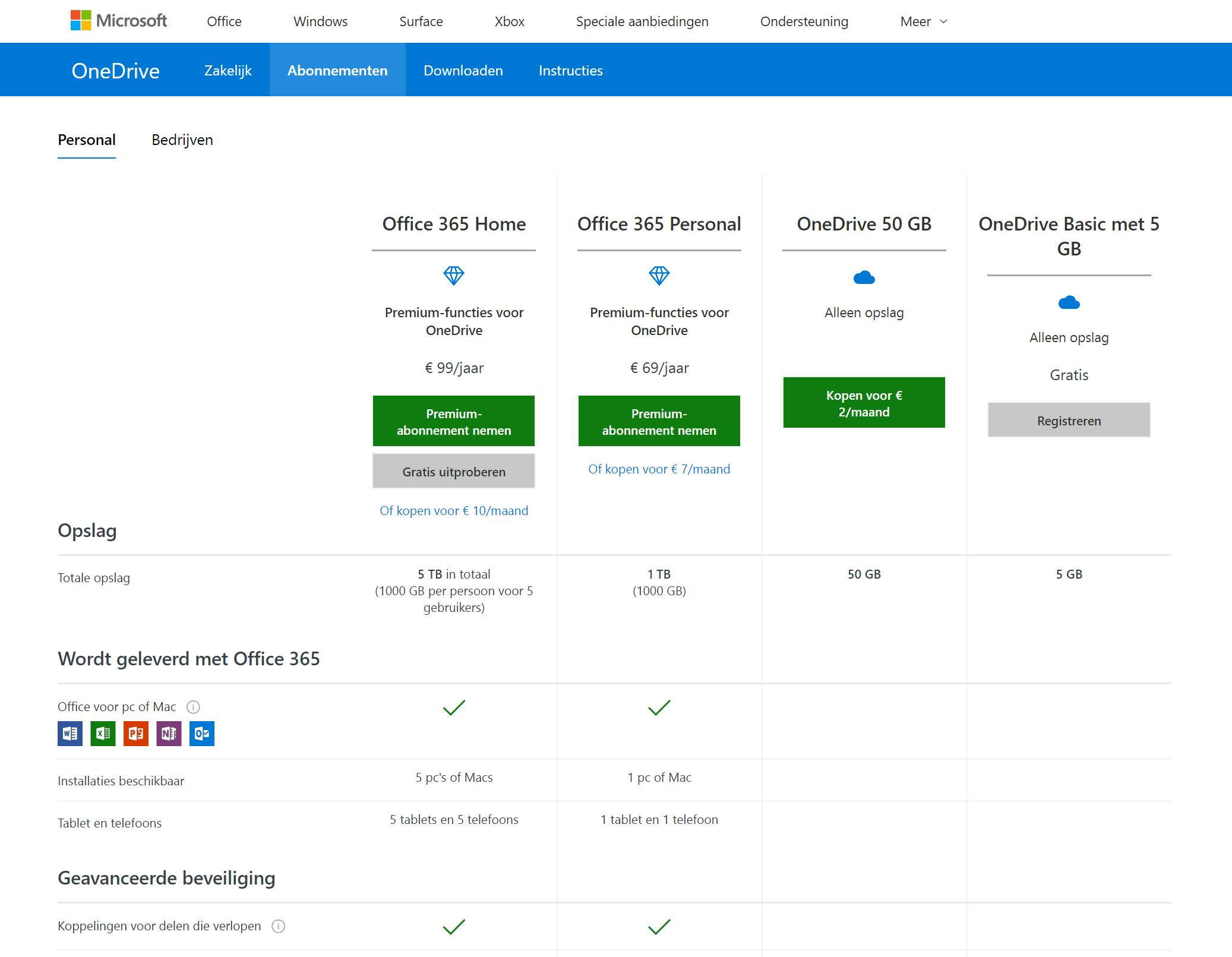Viewport: 1232px width, 957px height.
Task: Click the Microsoft logo
Action: 118,21
